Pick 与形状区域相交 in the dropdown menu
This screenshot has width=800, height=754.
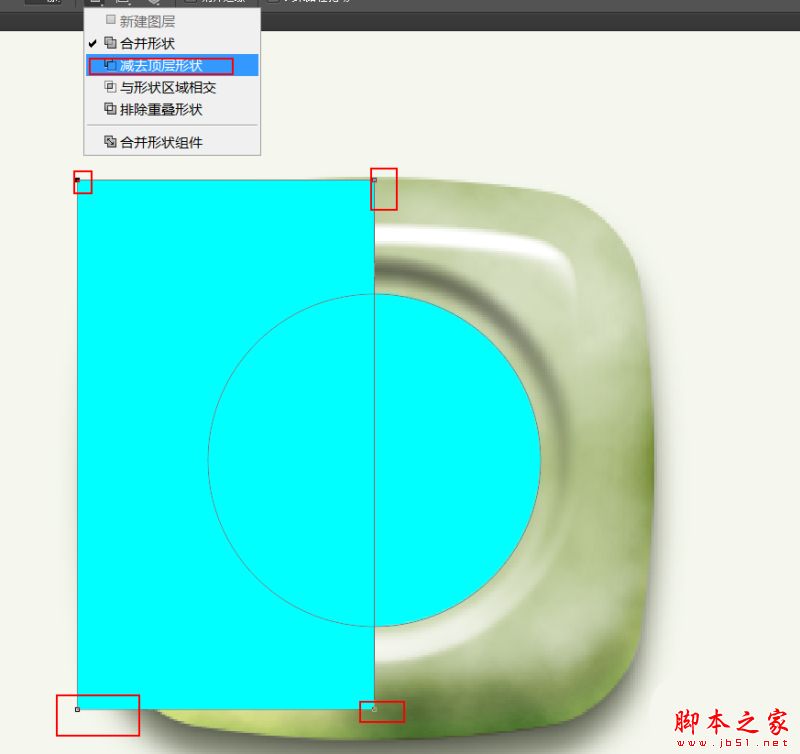pyautogui.click(x=172, y=87)
